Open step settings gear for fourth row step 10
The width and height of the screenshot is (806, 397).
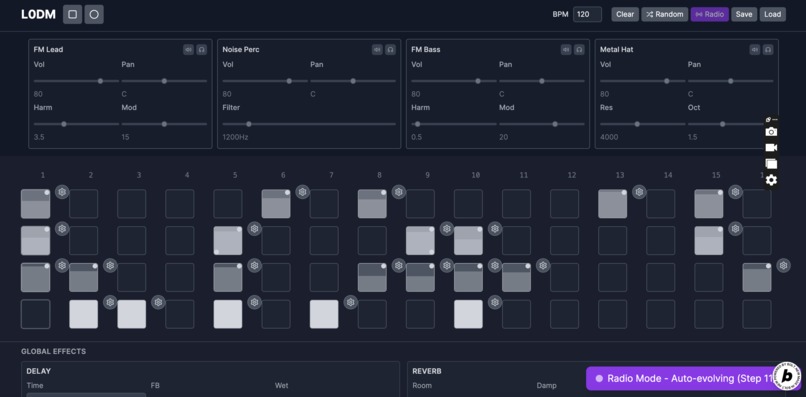coord(495,302)
